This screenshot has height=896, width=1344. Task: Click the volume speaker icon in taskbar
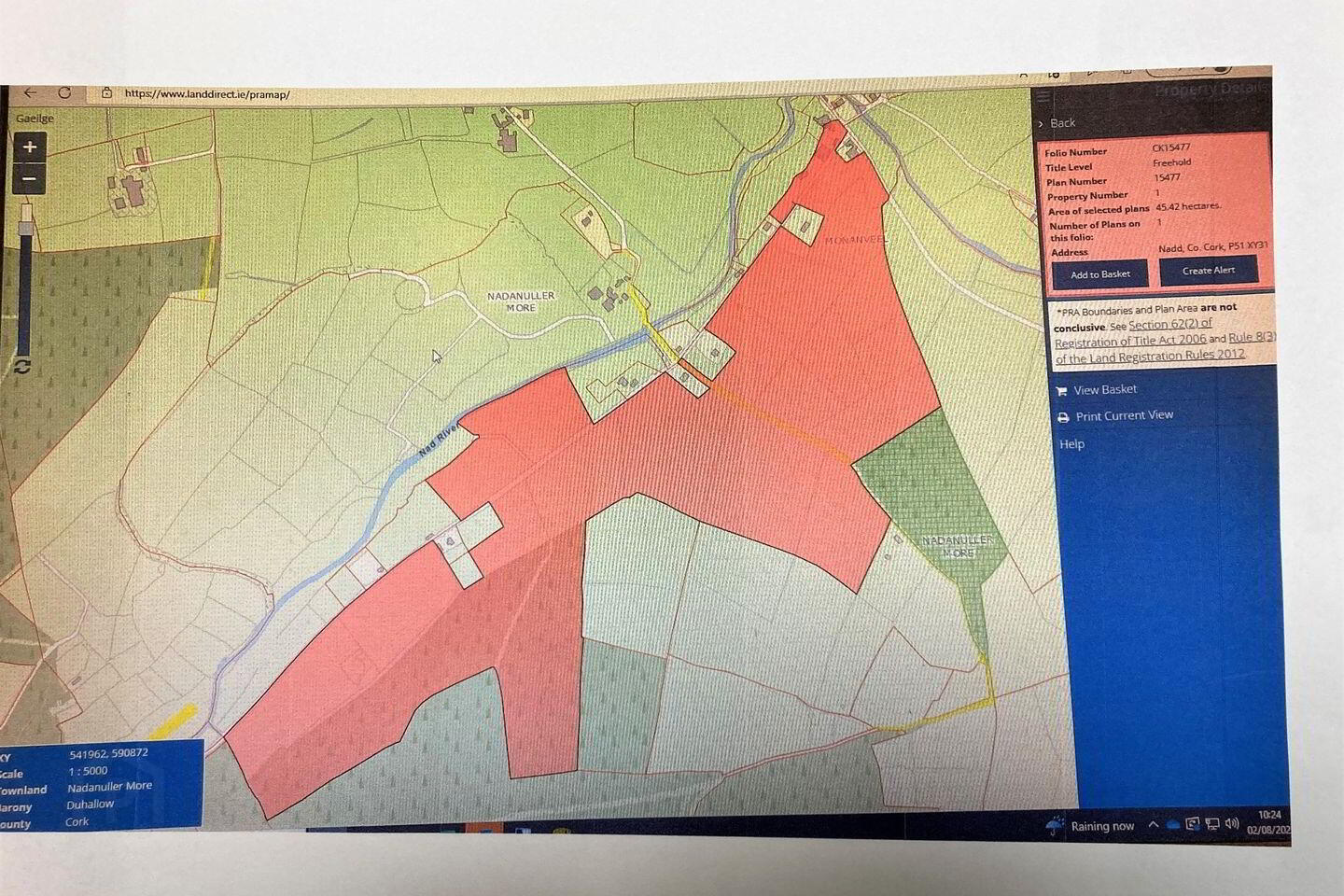(x=1232, y=823)
